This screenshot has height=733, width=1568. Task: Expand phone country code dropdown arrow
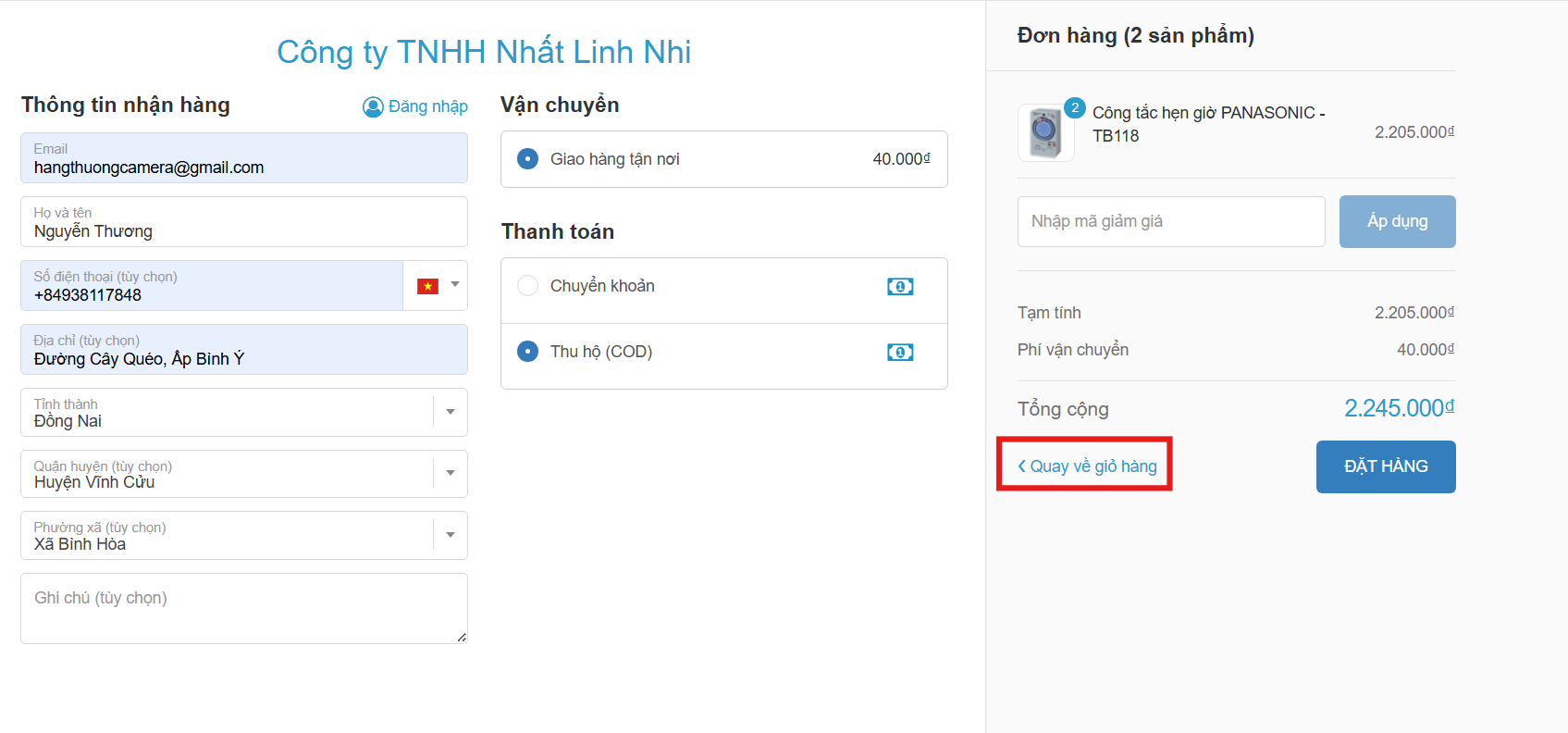[x=455, y=285]
